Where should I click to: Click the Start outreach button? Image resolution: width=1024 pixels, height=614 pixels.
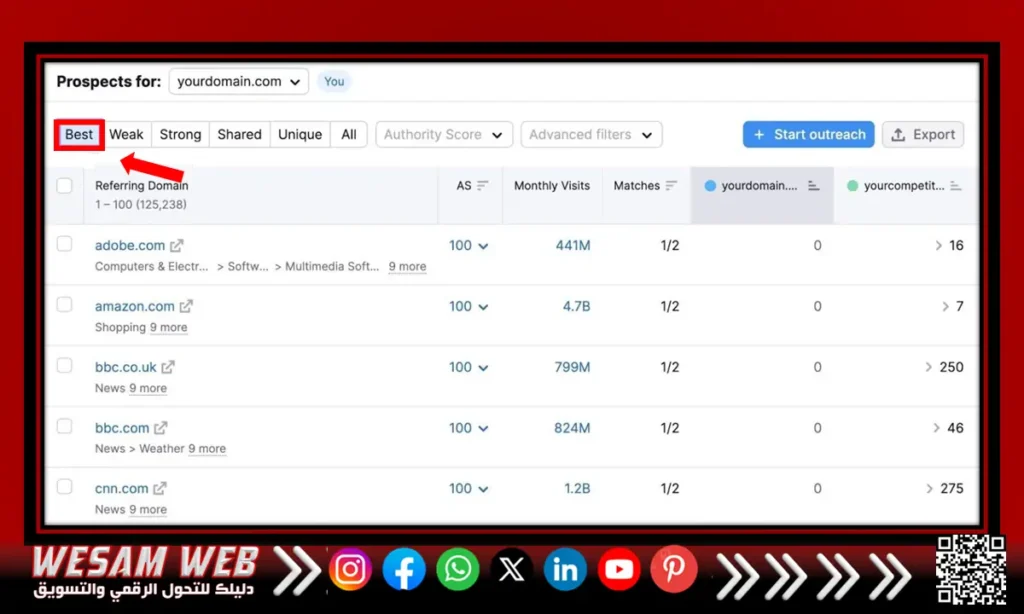[x=808, y=135]
